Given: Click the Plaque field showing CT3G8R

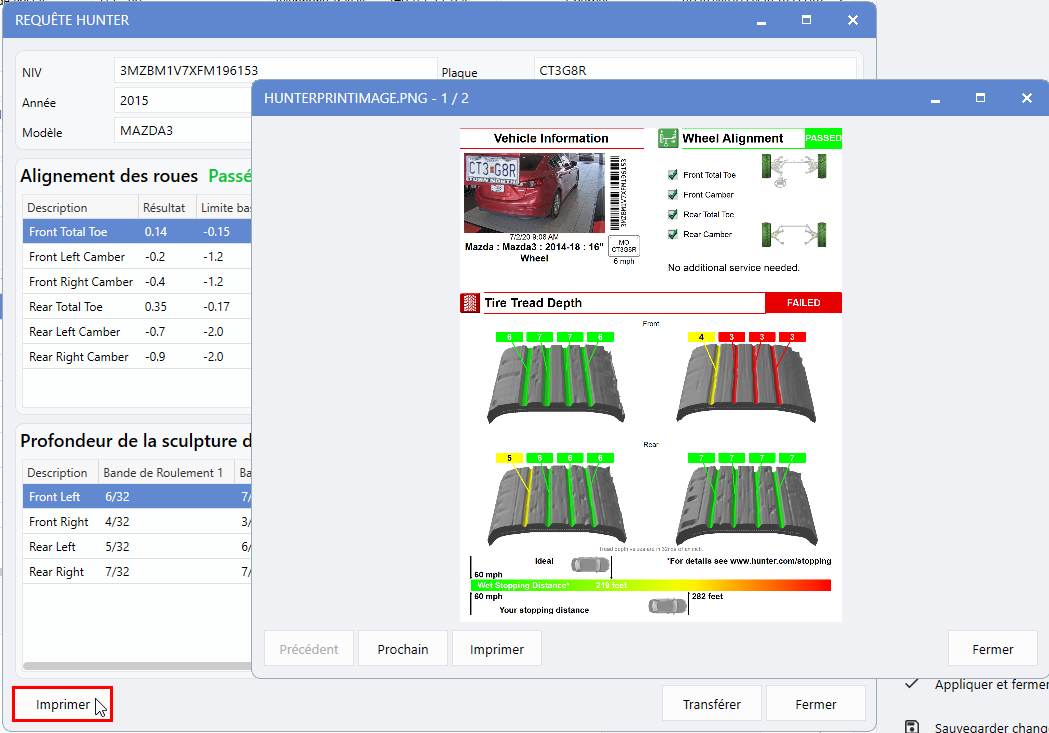Looking at the screenshot, I should pyautogui.click(x=695, y=70).
